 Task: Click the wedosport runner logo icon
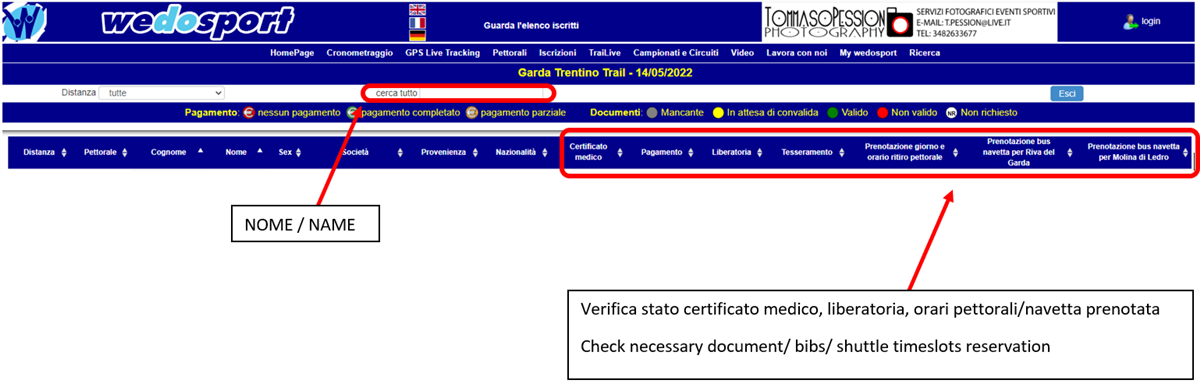tap(22, 23)
